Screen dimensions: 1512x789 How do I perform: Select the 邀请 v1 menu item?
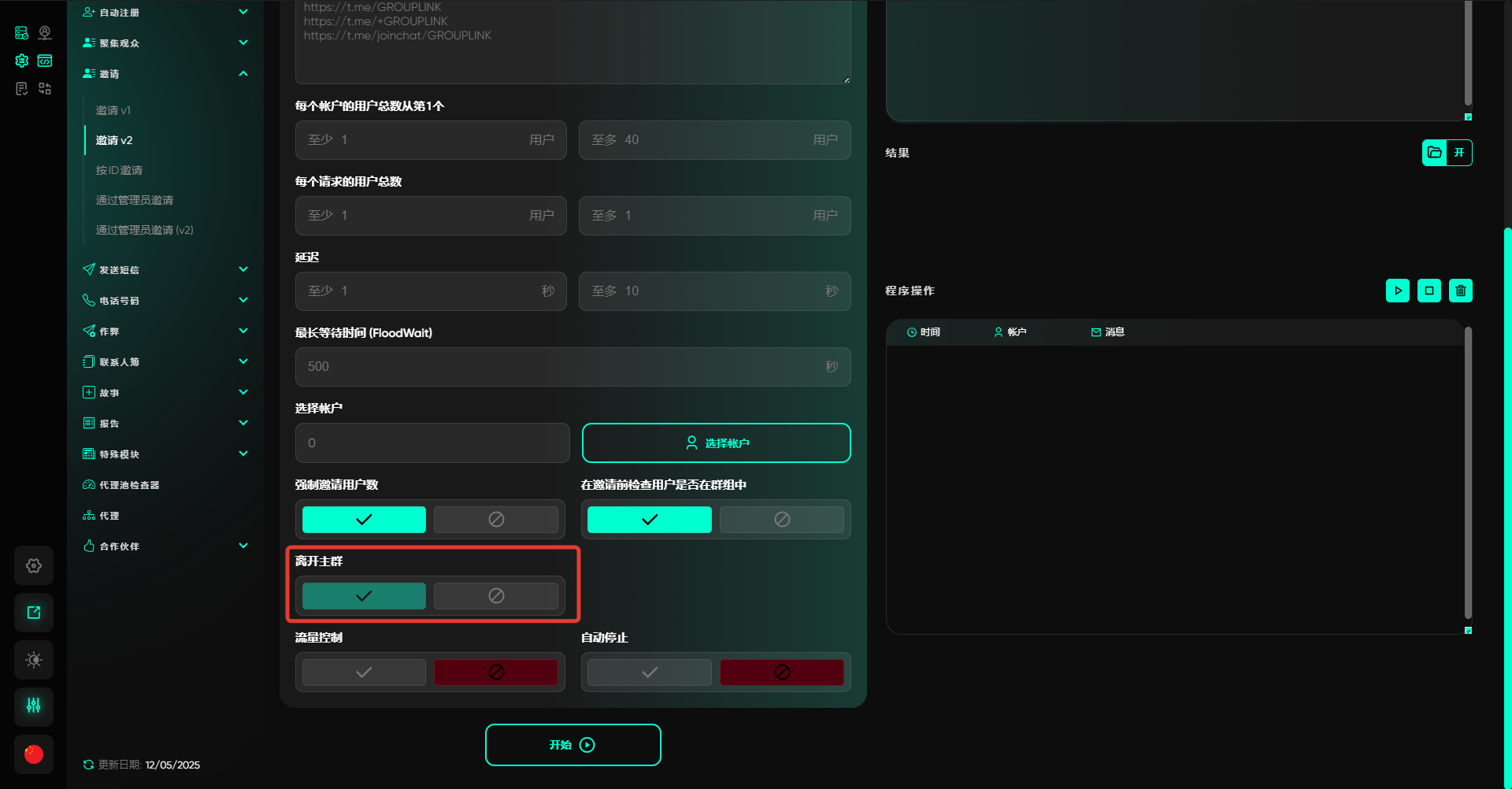(113, 110)
